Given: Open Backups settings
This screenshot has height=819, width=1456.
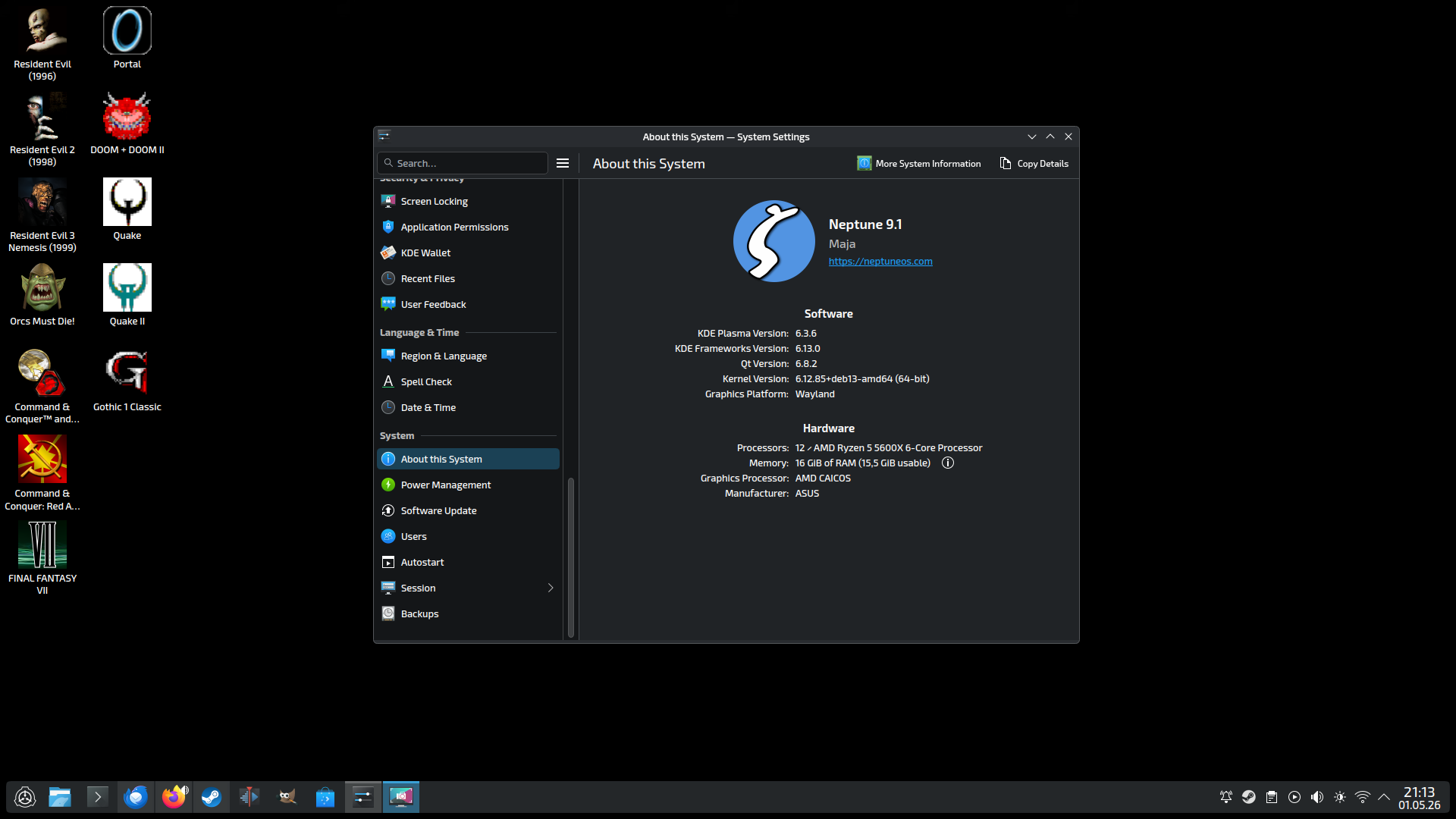Looking at the screenshot, I should click(468, 613).
